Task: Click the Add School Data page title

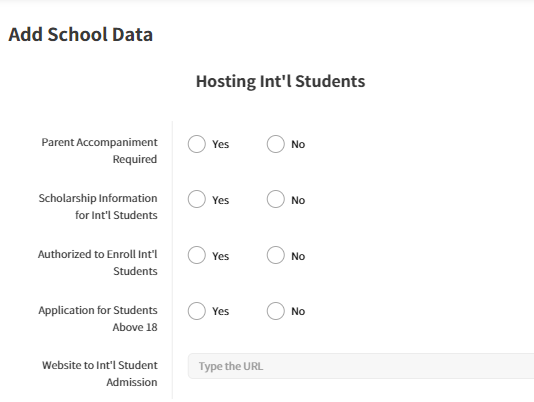Action: (81, 34)
